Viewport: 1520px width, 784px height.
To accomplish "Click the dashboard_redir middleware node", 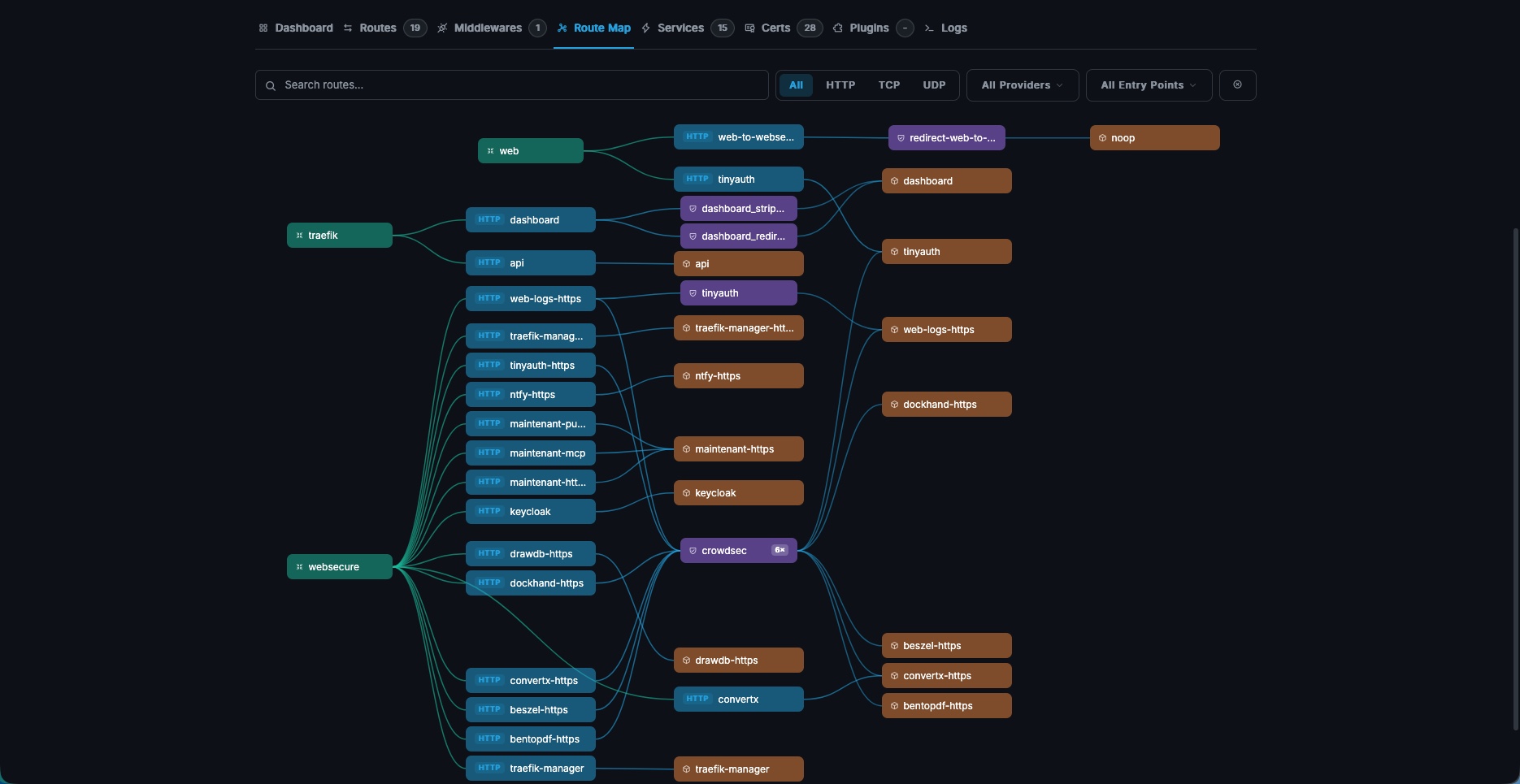I will point(739,236).
